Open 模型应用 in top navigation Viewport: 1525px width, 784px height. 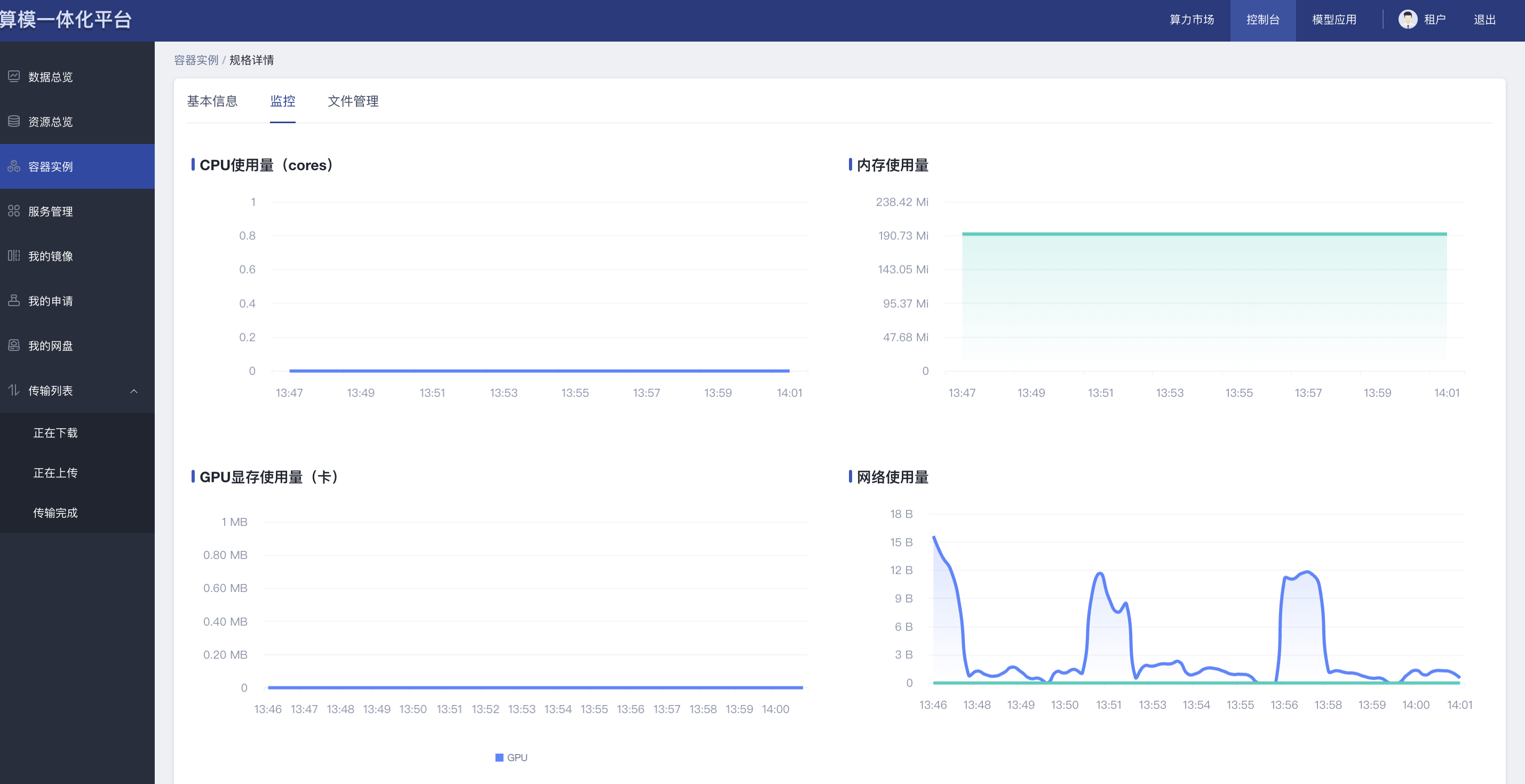click(x=1334, y=20)
